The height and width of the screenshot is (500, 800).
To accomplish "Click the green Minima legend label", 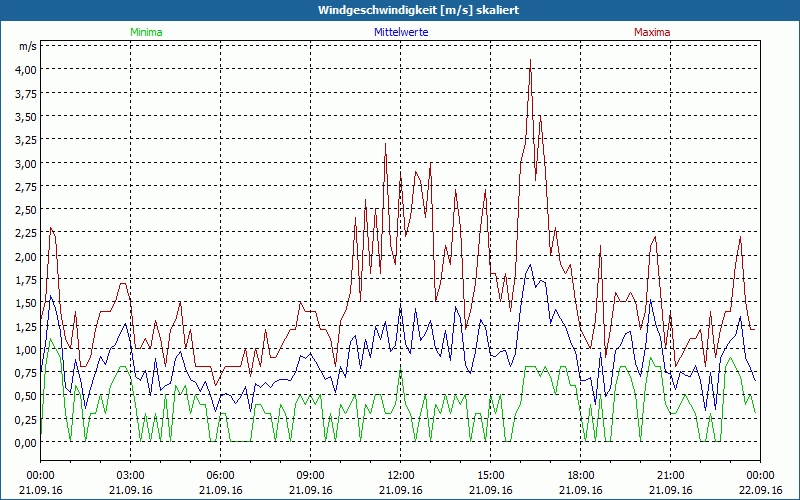I will (145, 32).
